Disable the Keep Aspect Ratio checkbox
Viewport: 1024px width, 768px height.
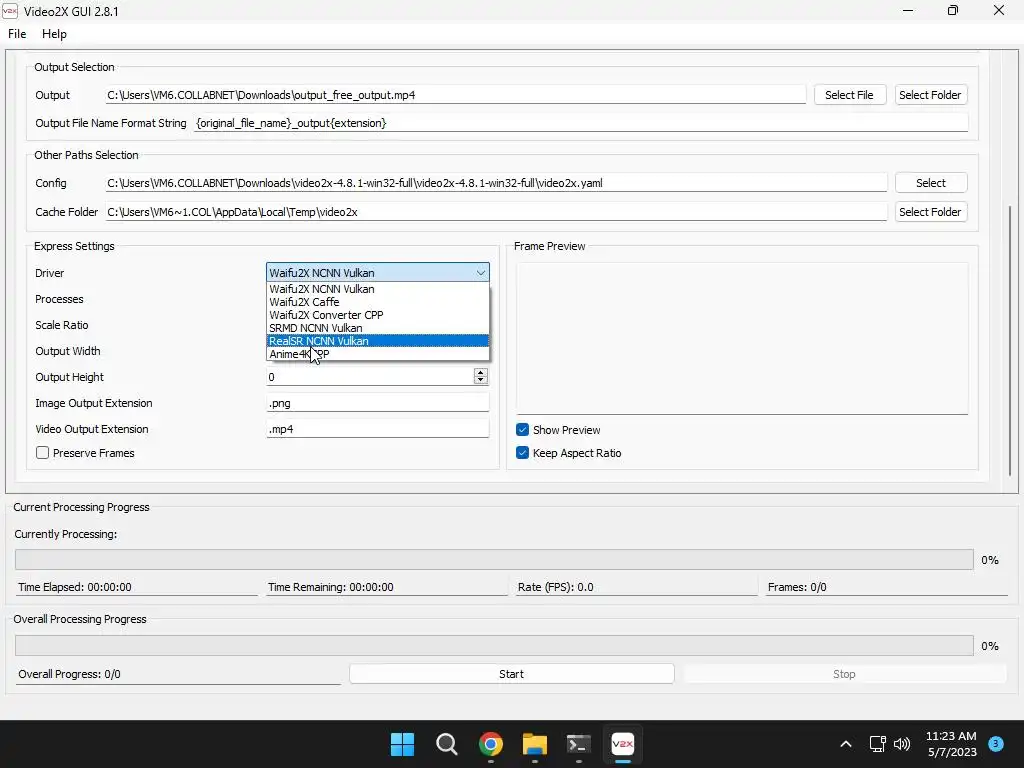click(522, 453)
